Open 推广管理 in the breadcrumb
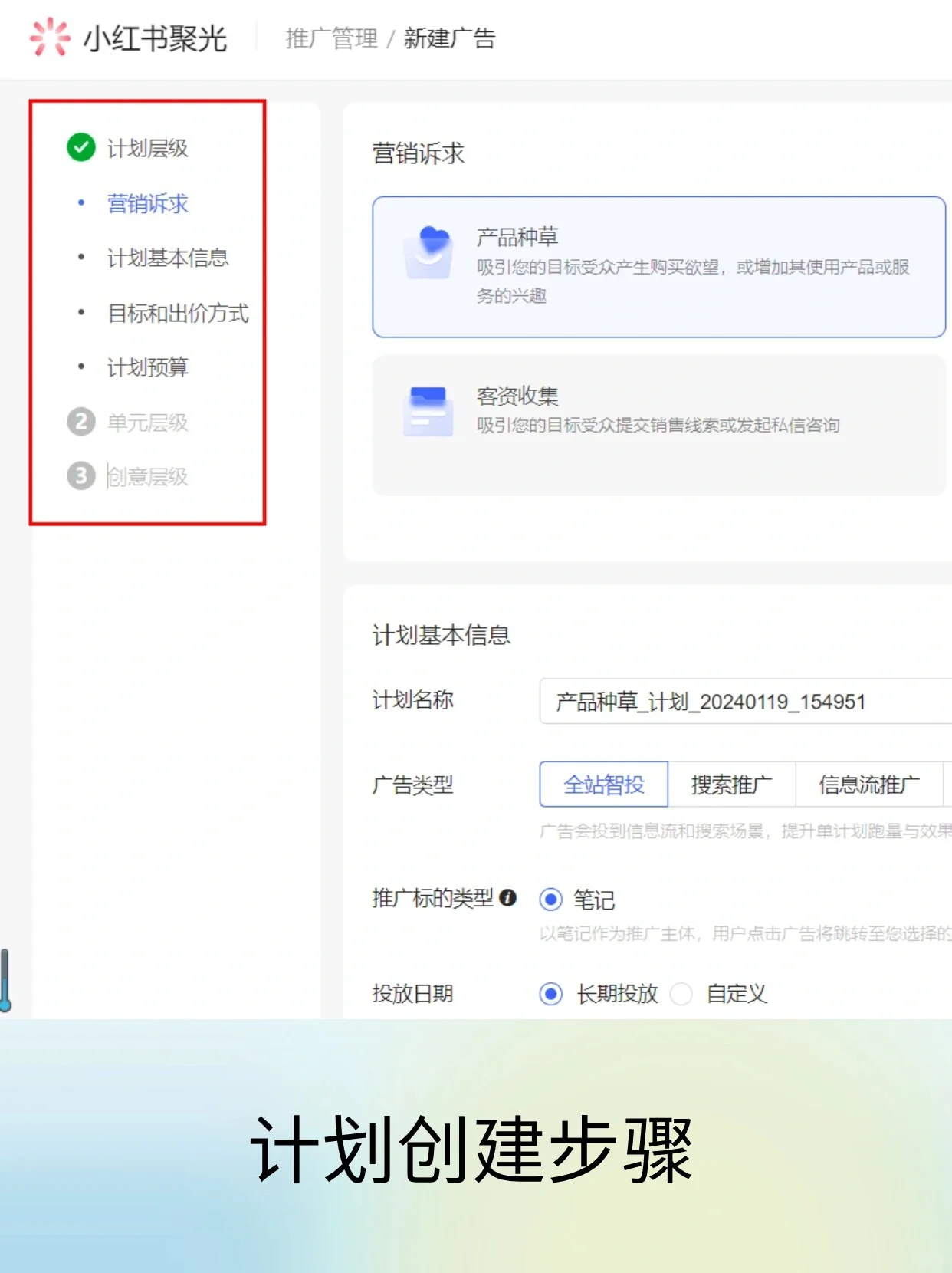This screenshot has width=952, height=1273. (x=331, y=38)
